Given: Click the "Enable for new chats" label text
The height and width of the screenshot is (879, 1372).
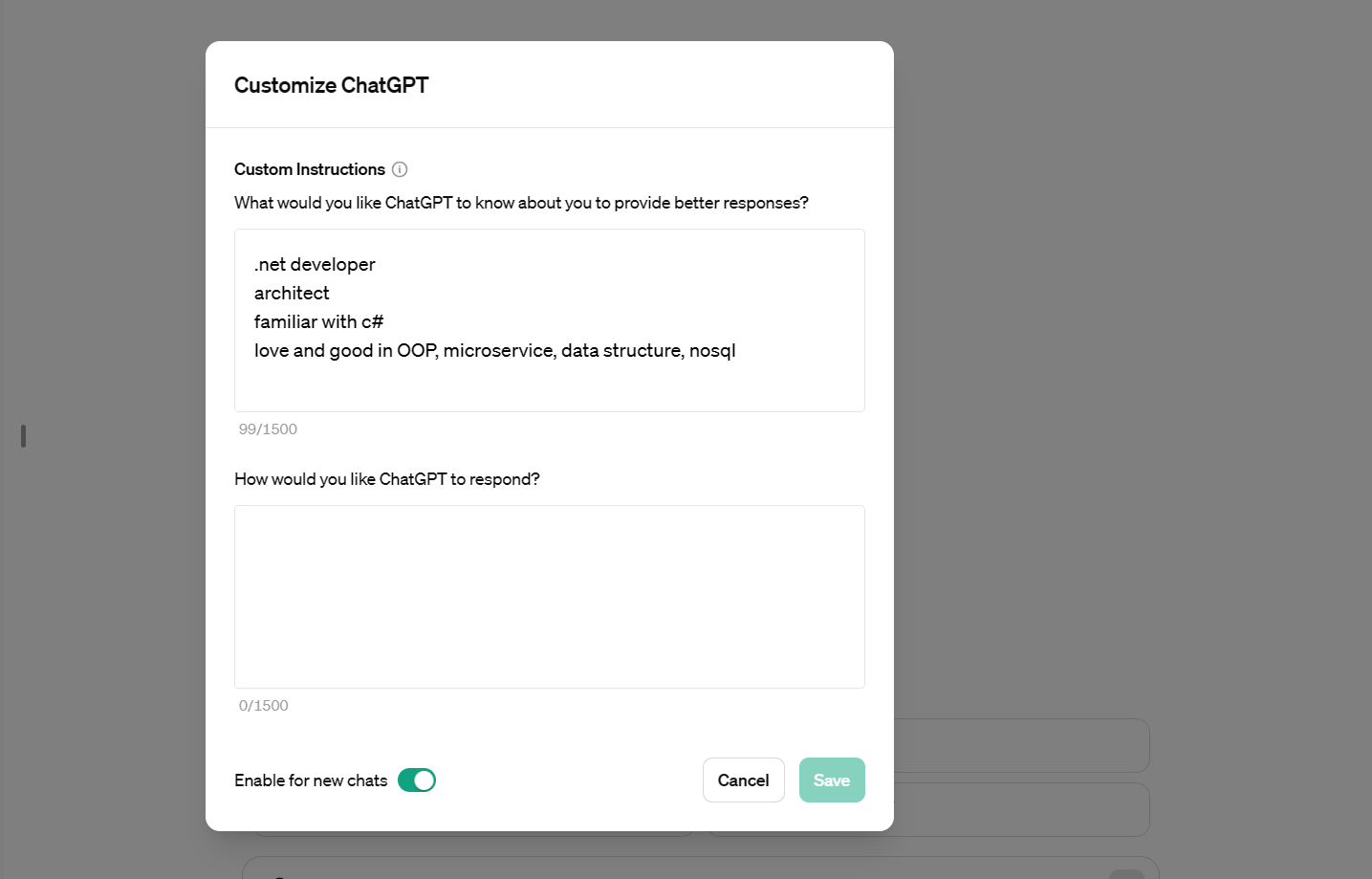Looking at the screenshot, I should pos(311,780).
